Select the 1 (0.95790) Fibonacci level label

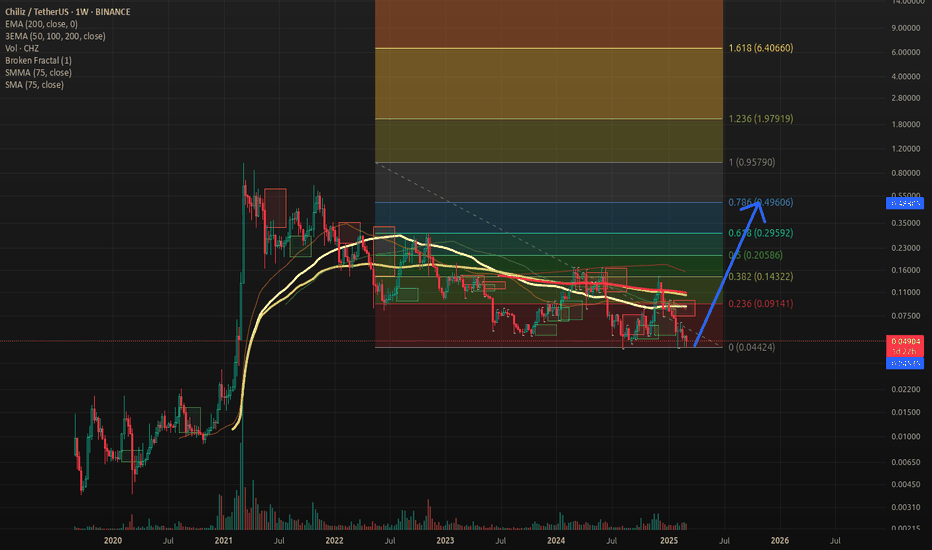(752, 162)
